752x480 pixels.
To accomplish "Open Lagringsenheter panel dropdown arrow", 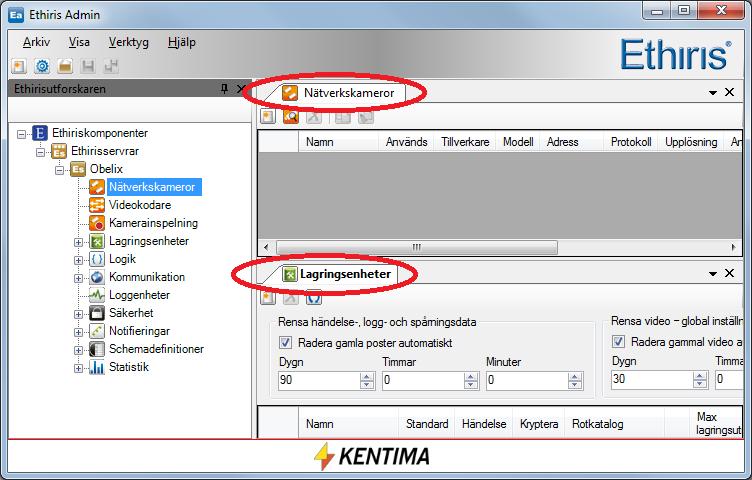I will click(713, 274).
